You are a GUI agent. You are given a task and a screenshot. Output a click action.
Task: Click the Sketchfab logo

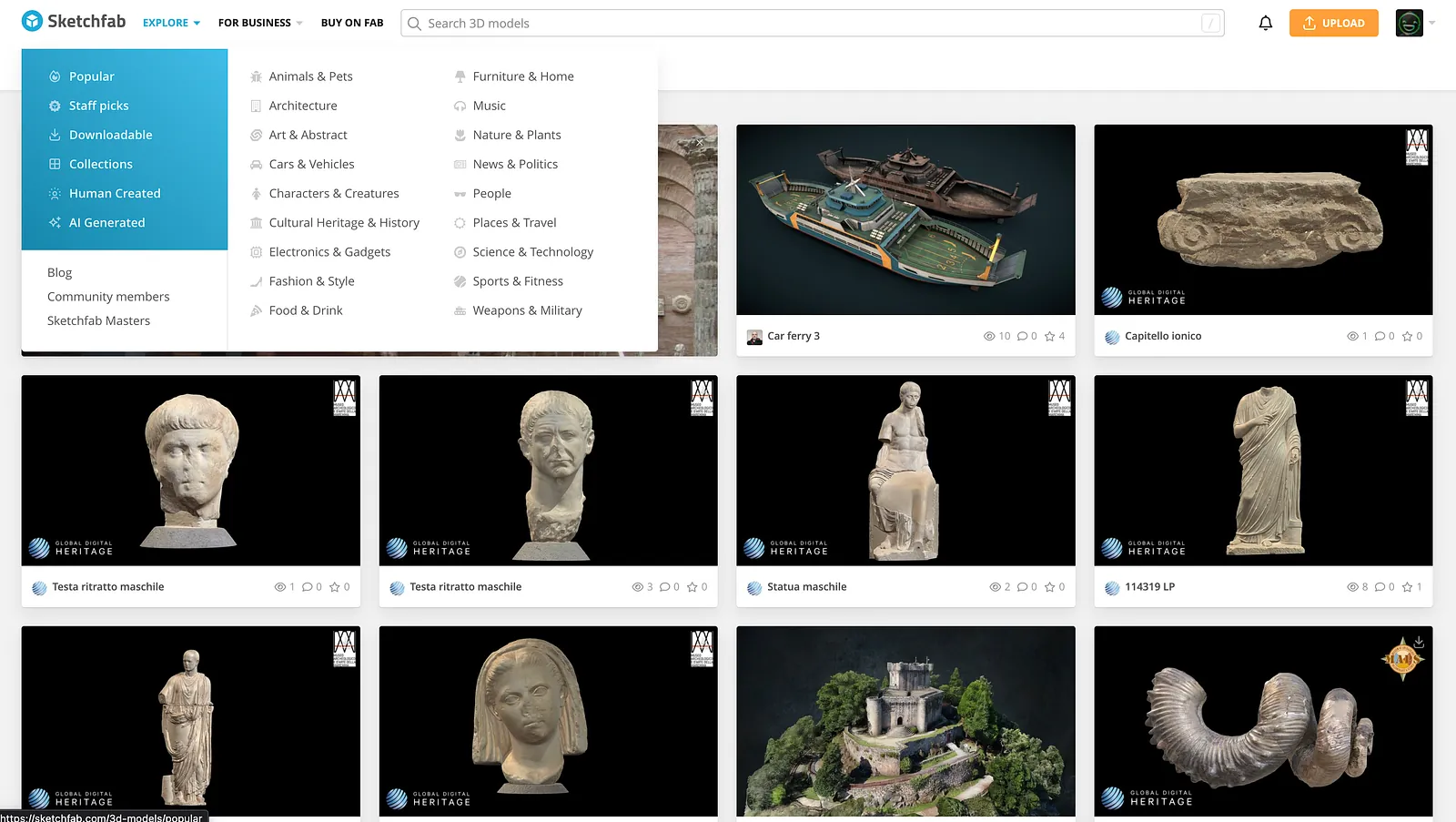pyautogui.click(x=74, y=21)
